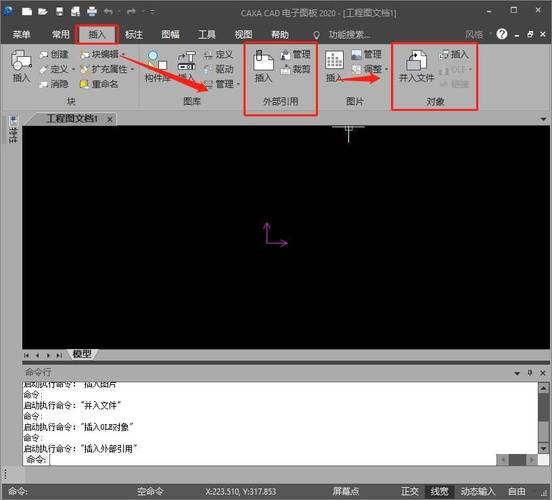Viewport: 552px width, 500px height.
Task: Close the 工程图文档1 document tab
Action: click(x=110, y=120)
